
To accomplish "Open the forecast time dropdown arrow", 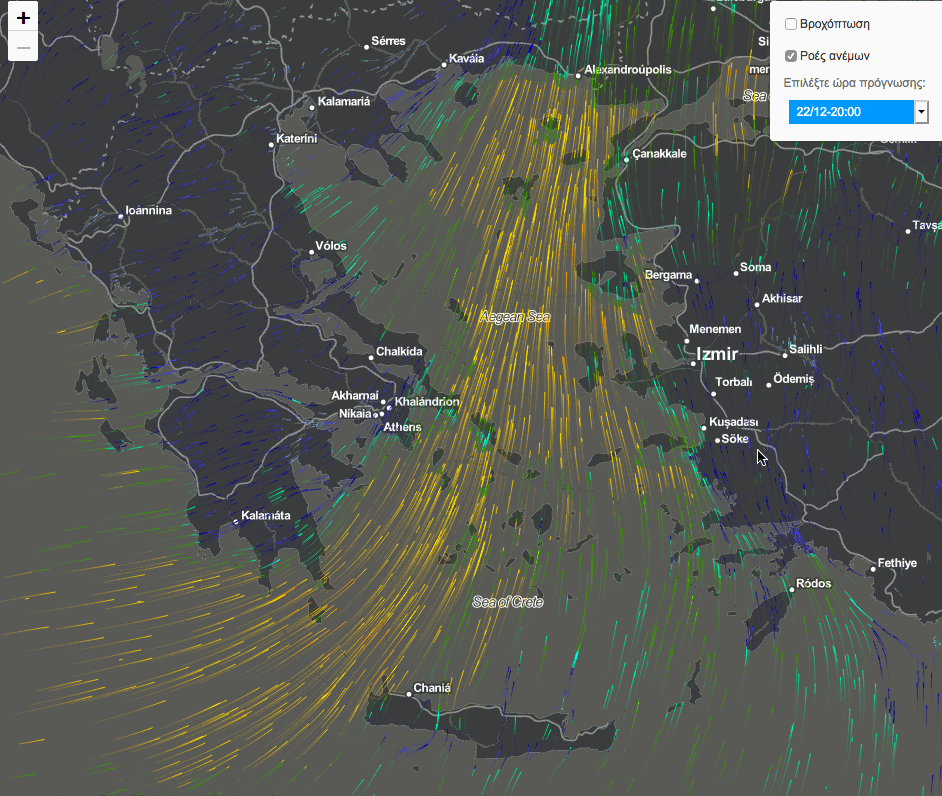I will point(921,112).
